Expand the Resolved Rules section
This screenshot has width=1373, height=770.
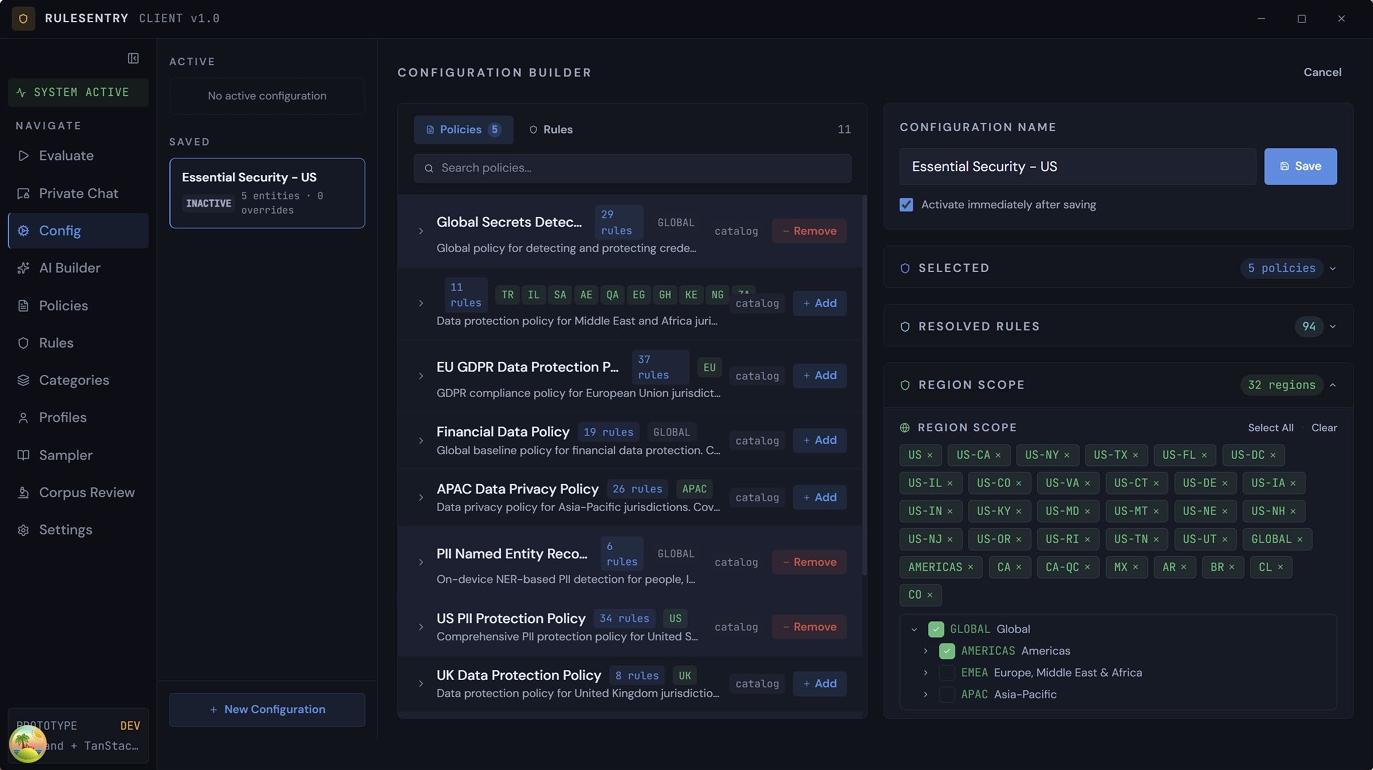point(1118,327)
